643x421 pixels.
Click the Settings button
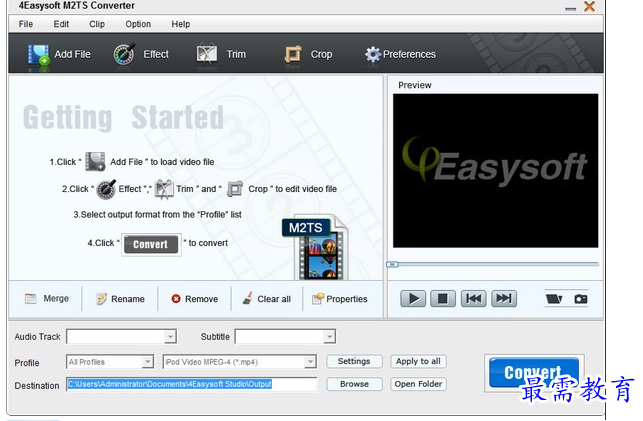tap(354, 361)
